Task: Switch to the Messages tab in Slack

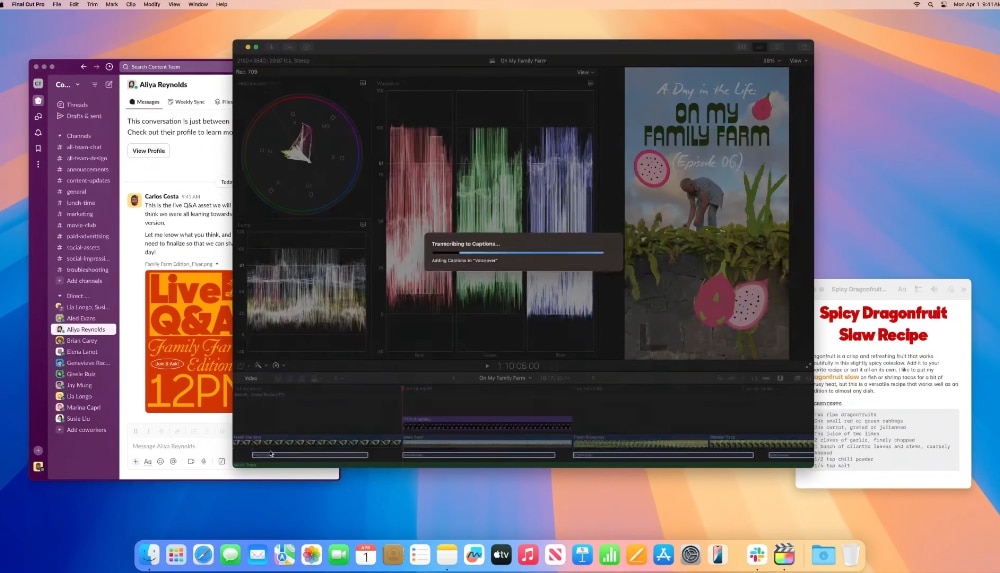Action: click(144, 101)
